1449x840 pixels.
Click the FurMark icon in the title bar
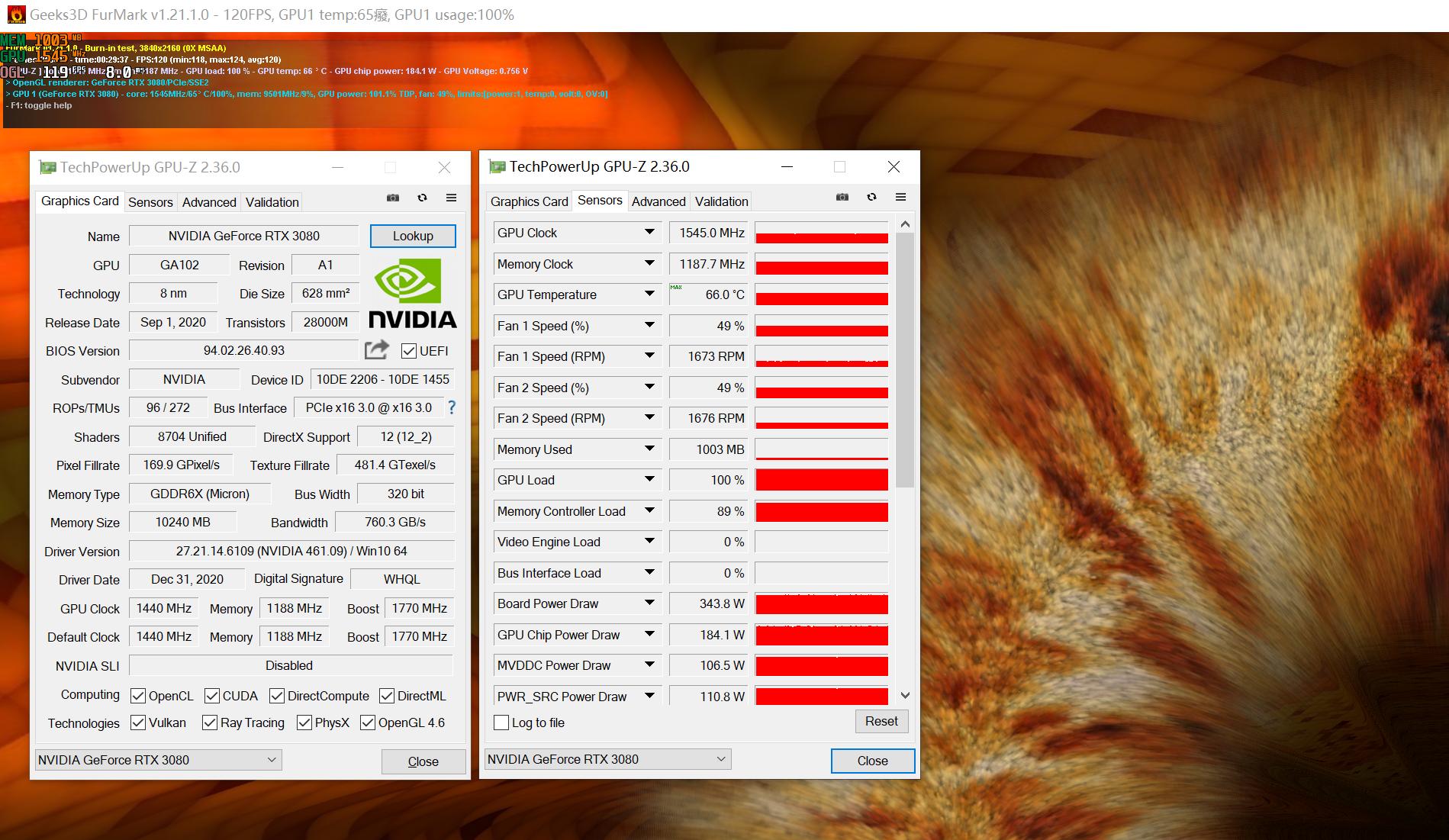(x=16, y=14)
